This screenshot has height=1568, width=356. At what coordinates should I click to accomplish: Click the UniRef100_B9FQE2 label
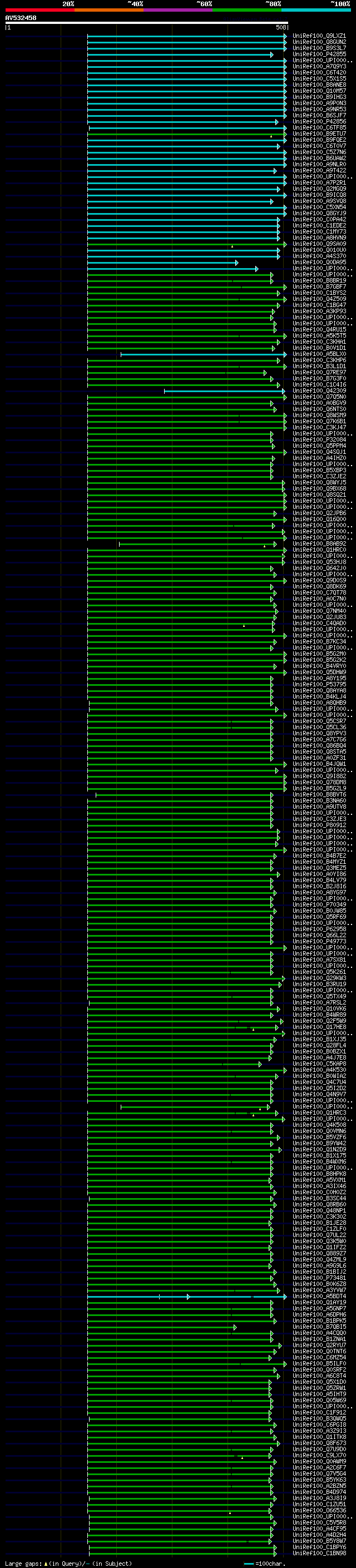319,140
